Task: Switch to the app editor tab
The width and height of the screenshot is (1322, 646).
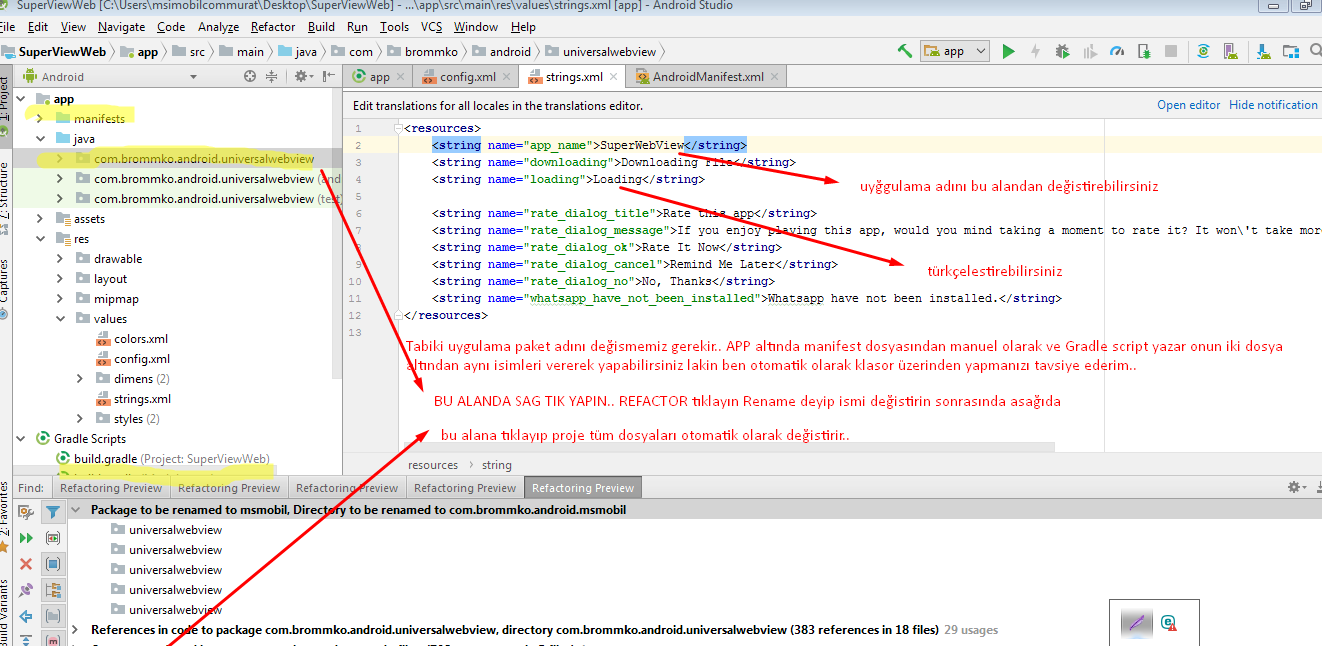Action: click(x=379, y=77)
